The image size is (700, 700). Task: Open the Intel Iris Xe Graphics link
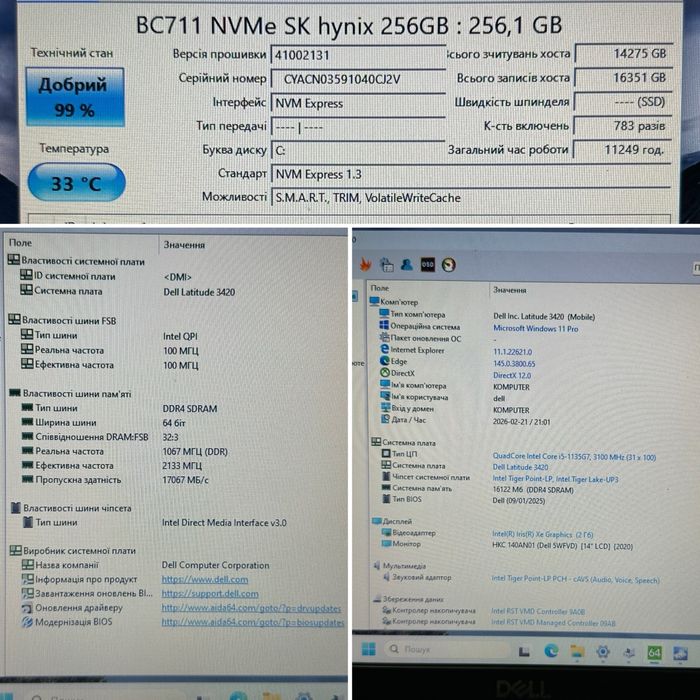(542, 534)
